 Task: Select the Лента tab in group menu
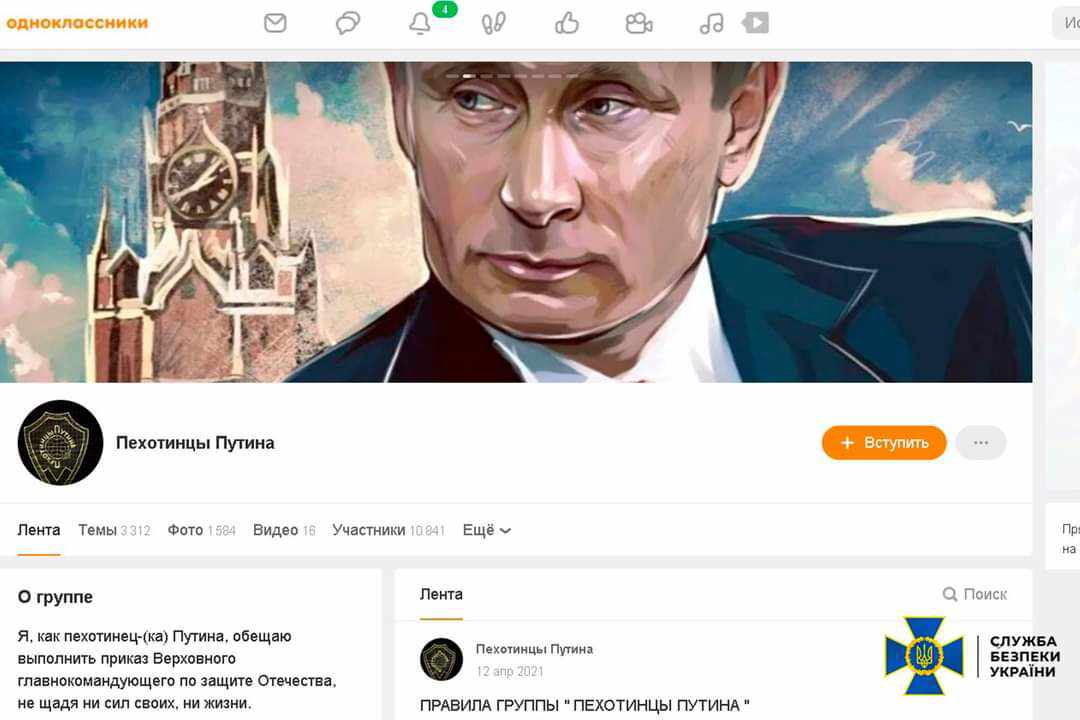coord(39,530)
